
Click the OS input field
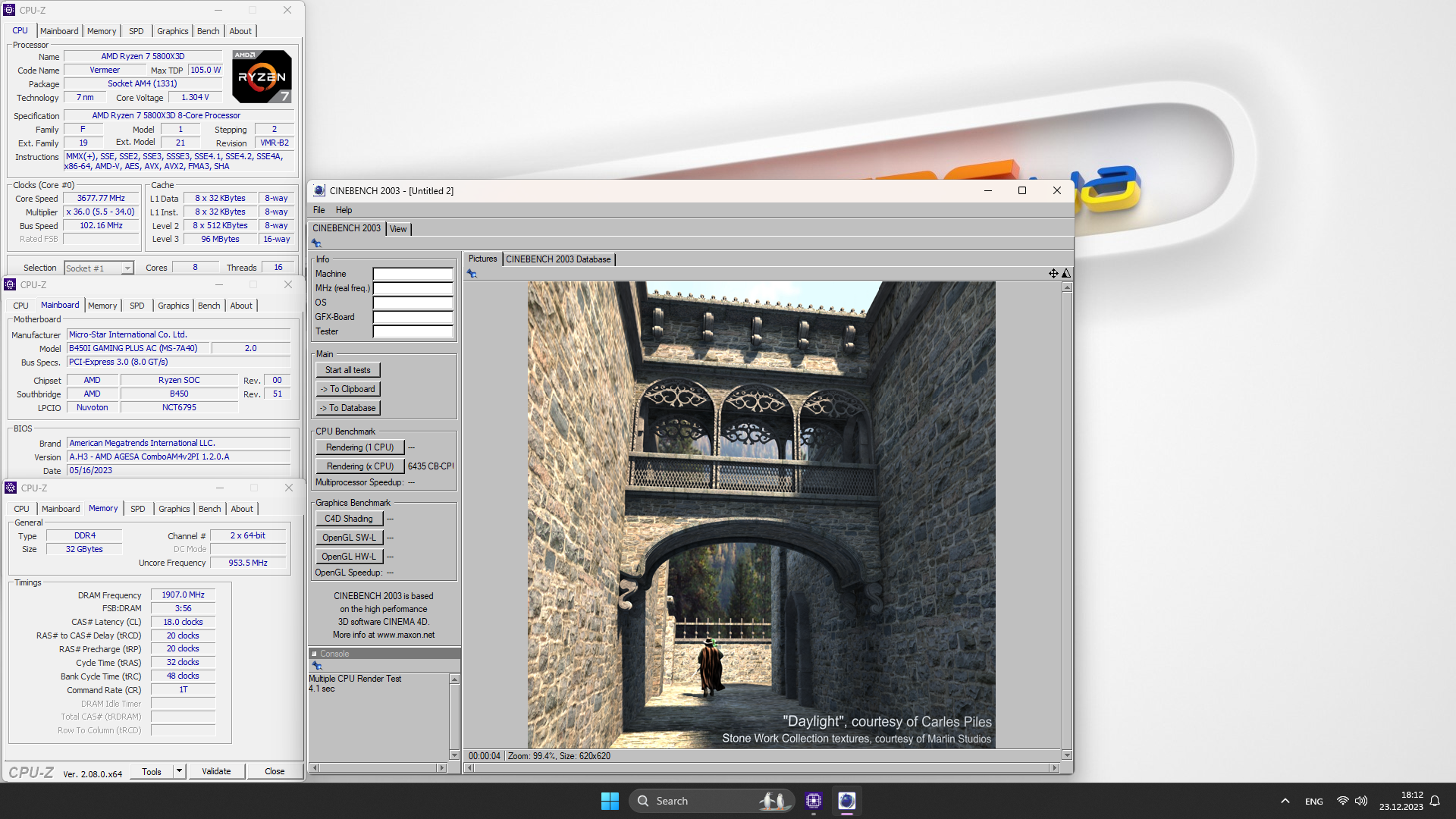click(x=413, y=303)
